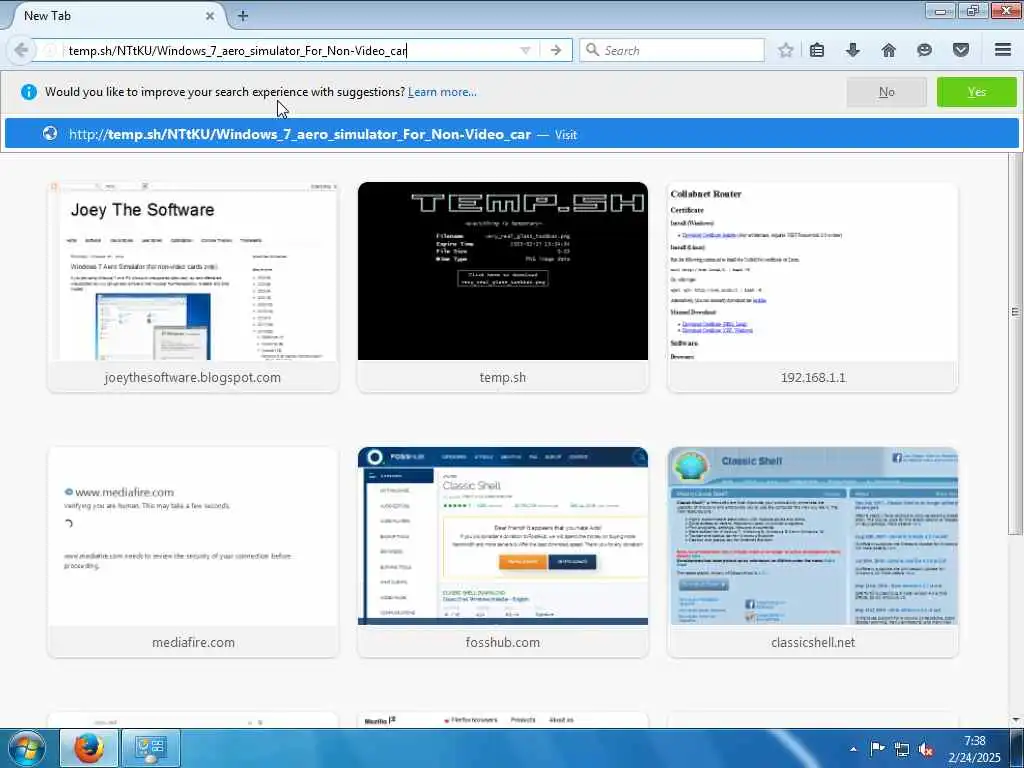Open the Windows Start orb

pos(27,748)
